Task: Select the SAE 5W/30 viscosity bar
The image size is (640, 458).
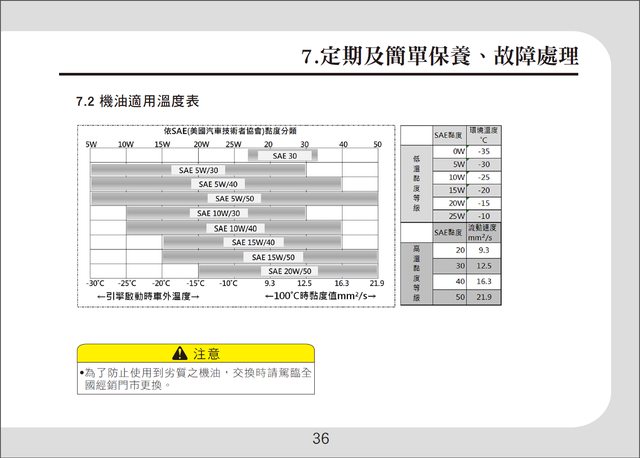Action: [x=198, y=170]
